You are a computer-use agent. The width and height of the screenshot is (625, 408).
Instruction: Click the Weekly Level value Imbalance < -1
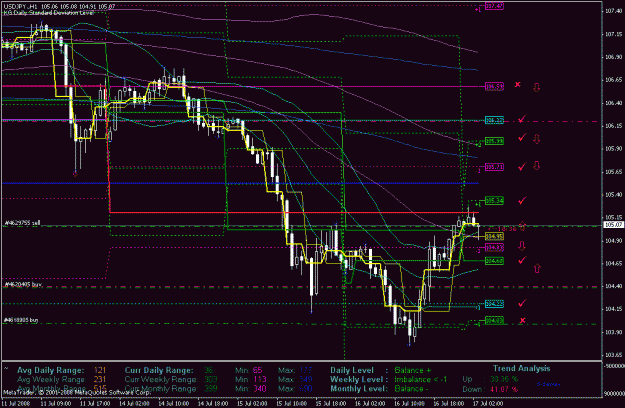click(x=421, y=379)
